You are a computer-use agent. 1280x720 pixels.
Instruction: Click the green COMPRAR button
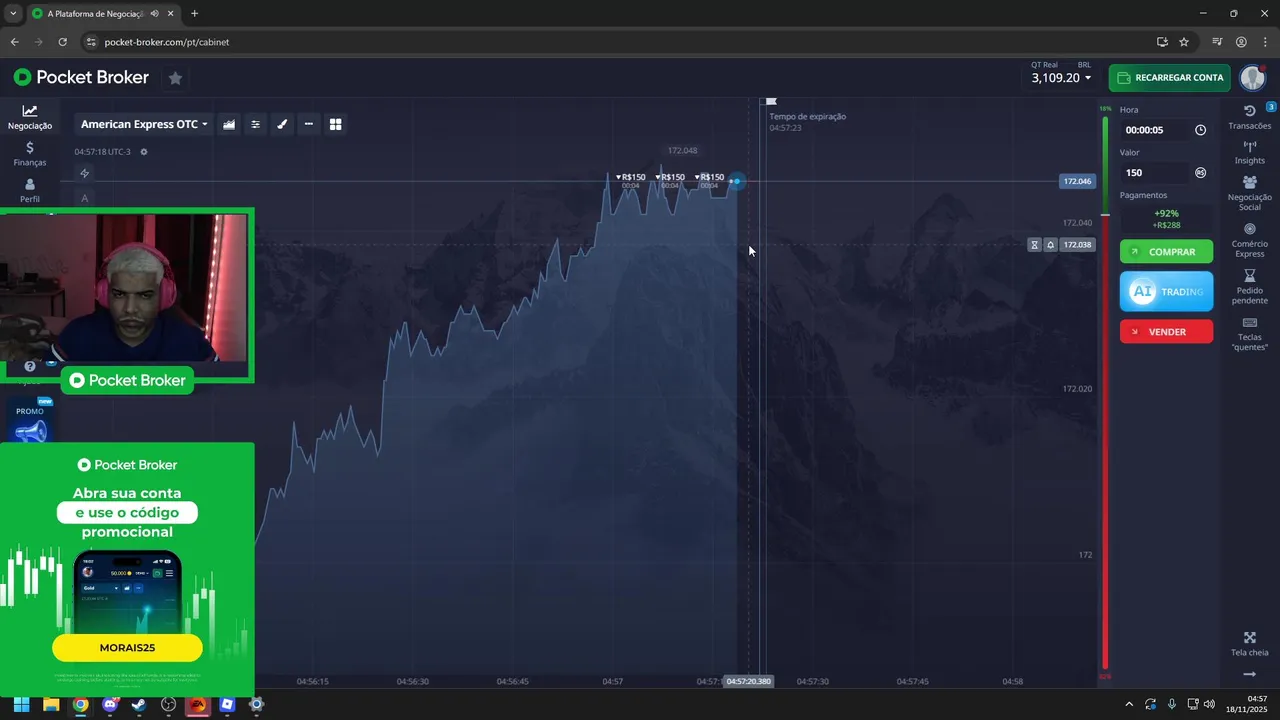1166,252
